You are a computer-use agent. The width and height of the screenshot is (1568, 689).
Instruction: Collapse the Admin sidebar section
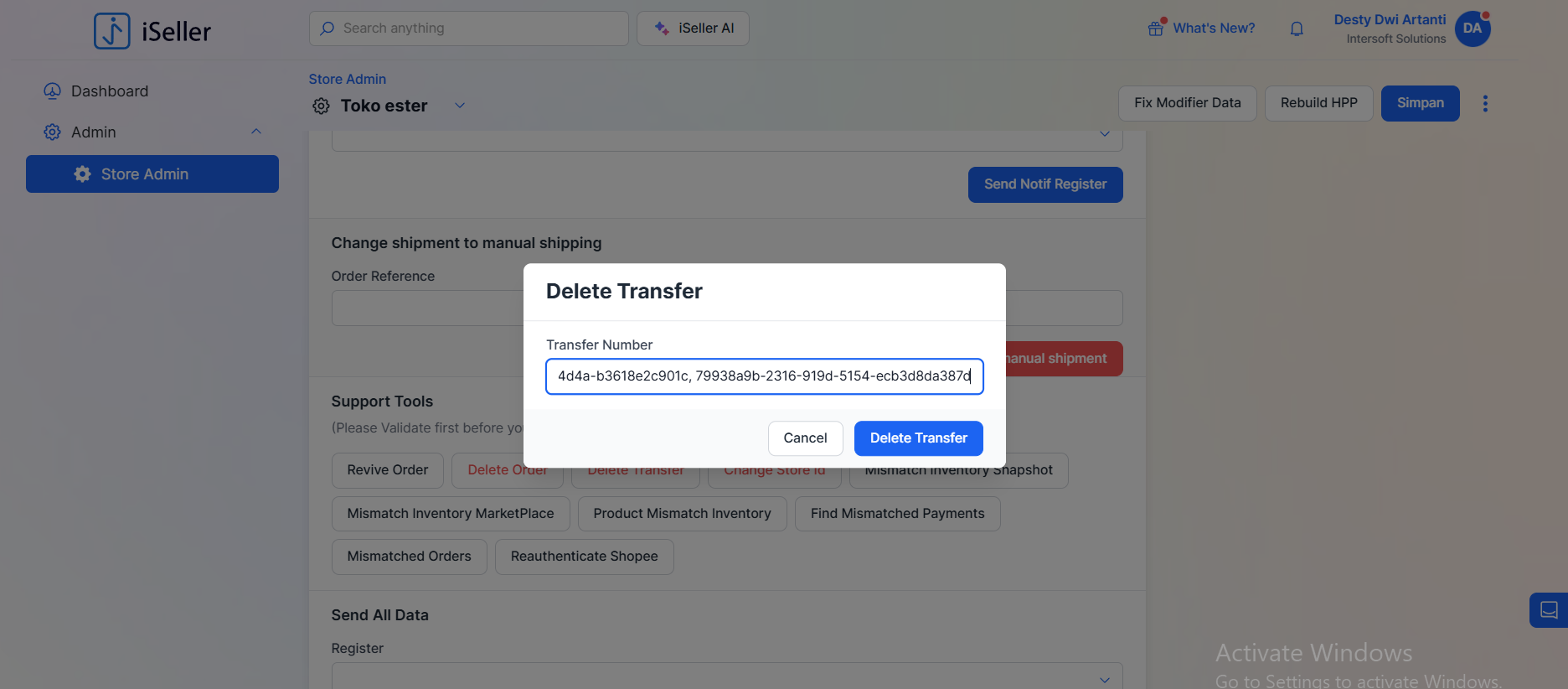(x=256, y=132)
